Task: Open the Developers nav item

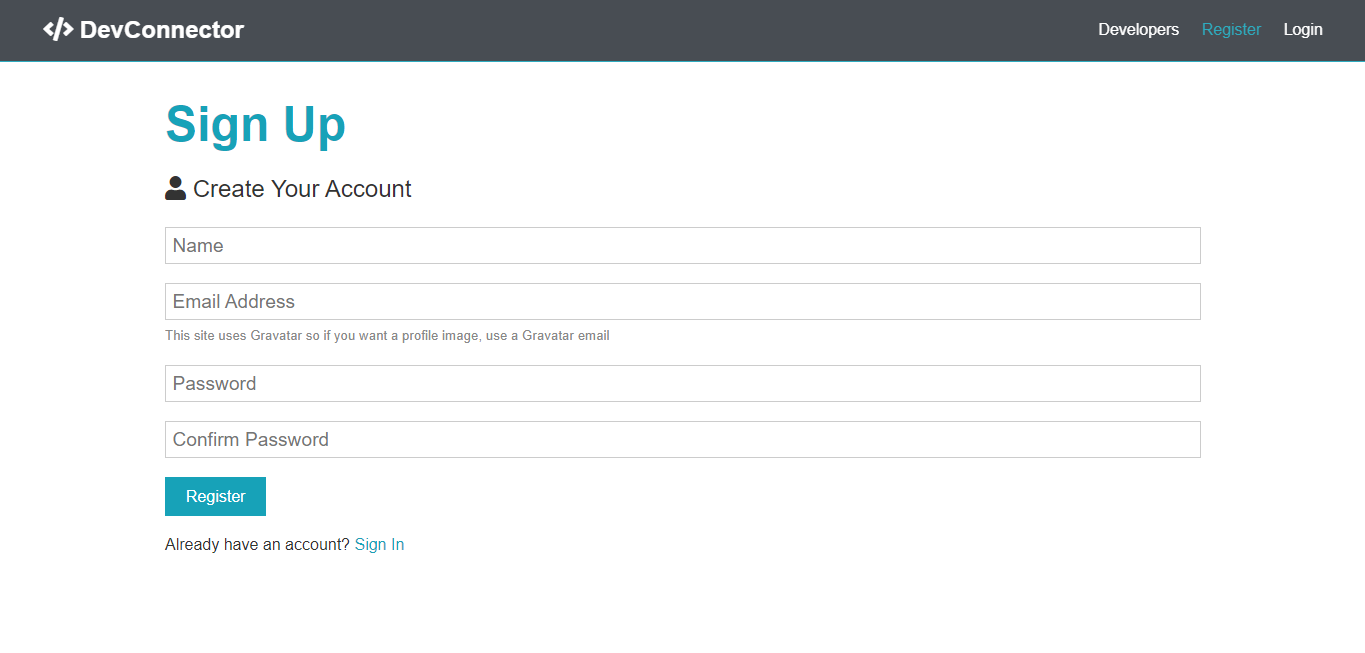Action: tap(1138, 30)
